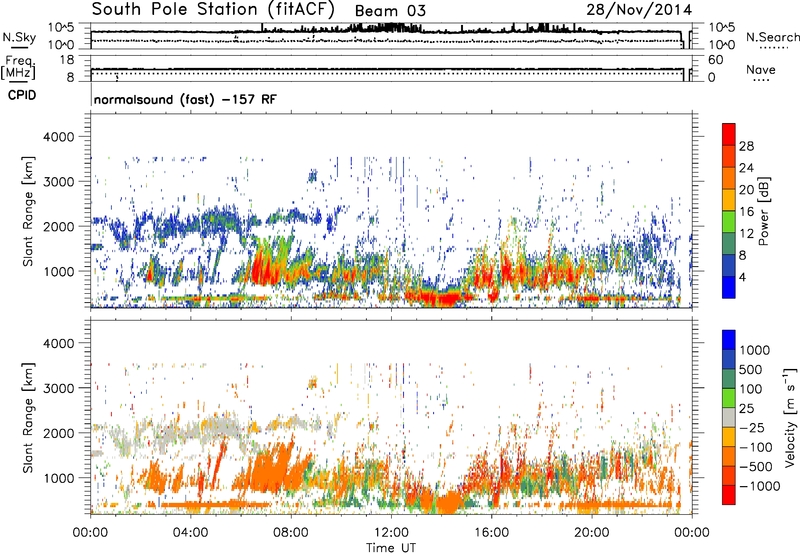The image size is (800, 554).
Task: Click the blue top of velocity colorbar
Action: pyautogui.click(x=729, y=340)
